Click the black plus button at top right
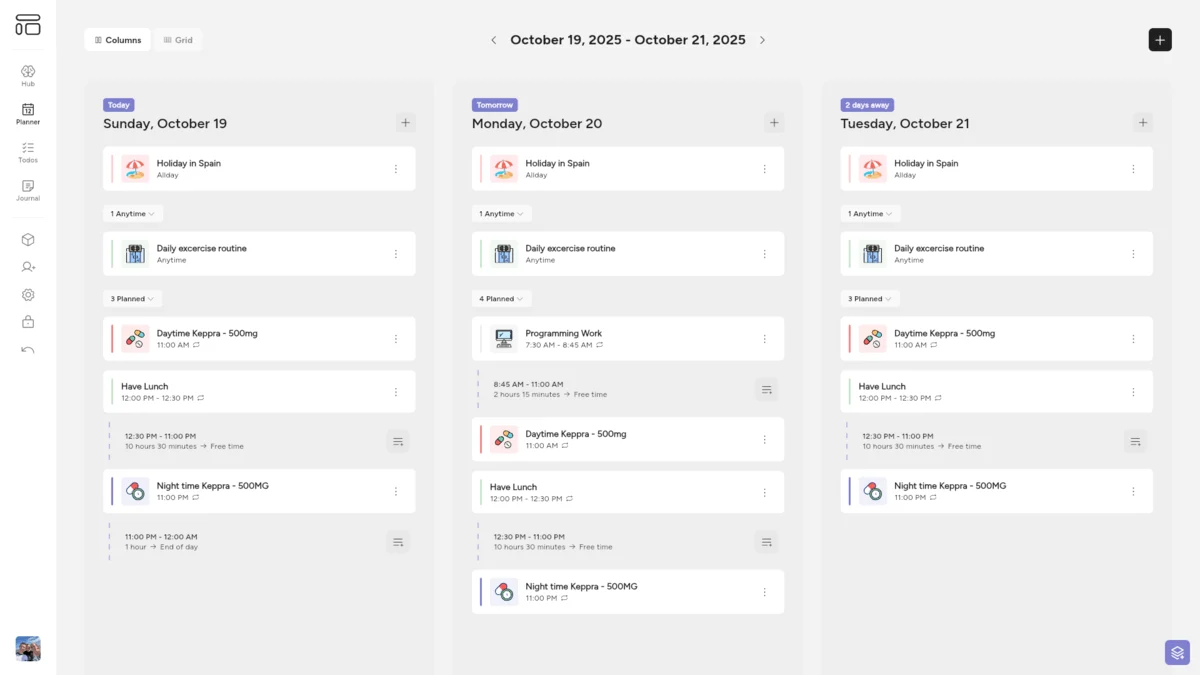Viewport: 1200px width, 675px height. click(x=1160, y=40)
